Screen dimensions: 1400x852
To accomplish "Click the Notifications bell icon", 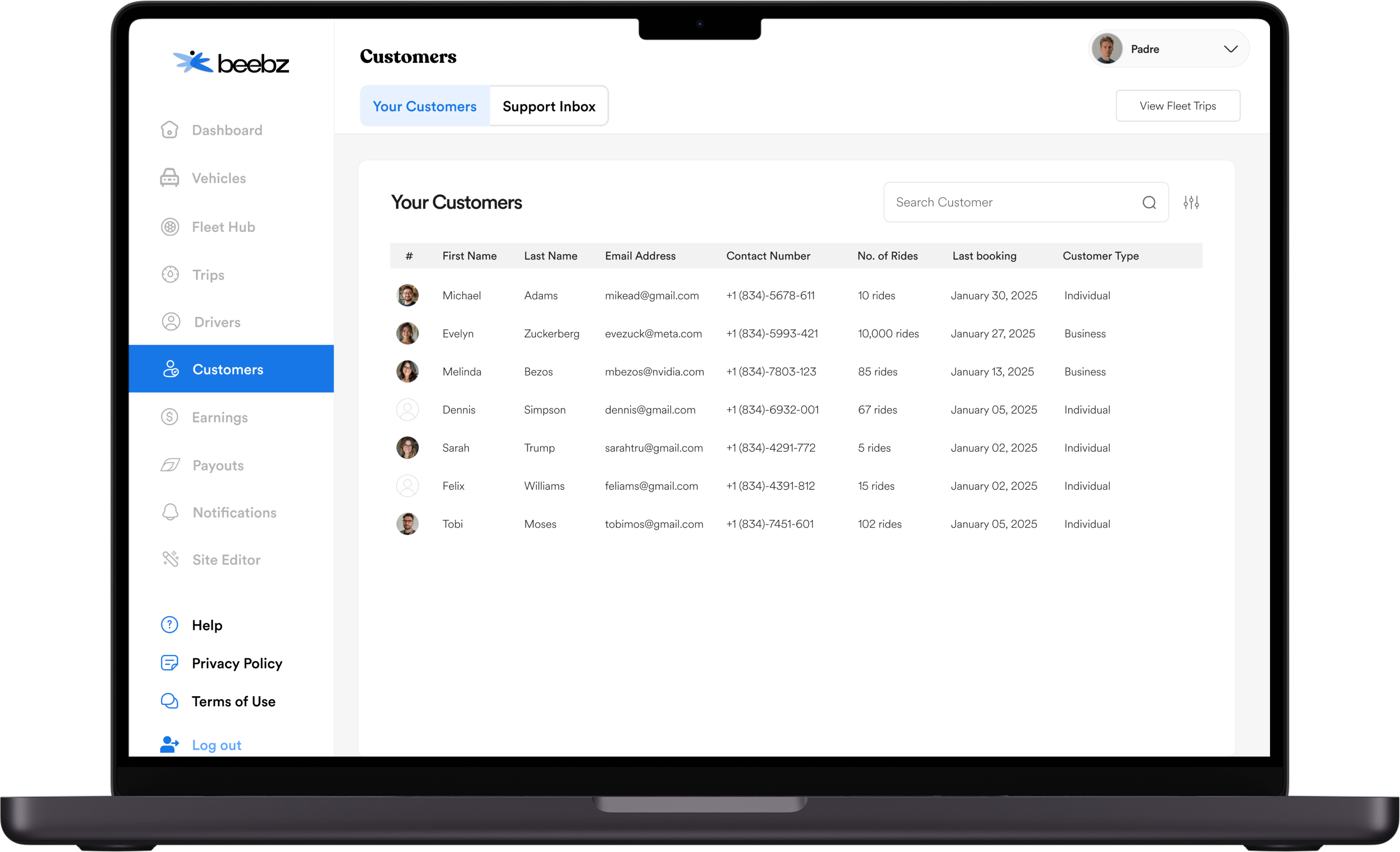I will [170, 512].
